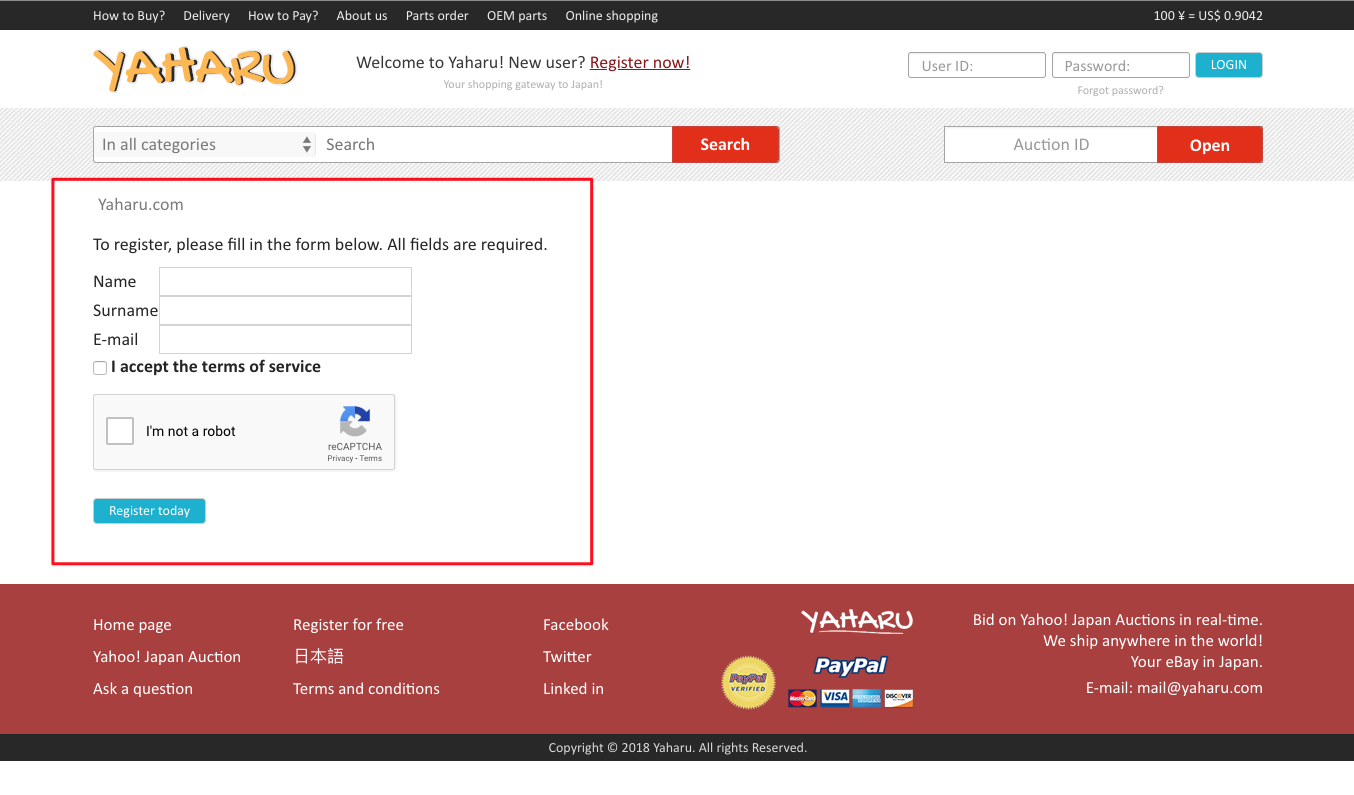The width and height of the screenshot is (1354, 795).
Task: Go to the Delivery page
Action: tap(206, 16)
